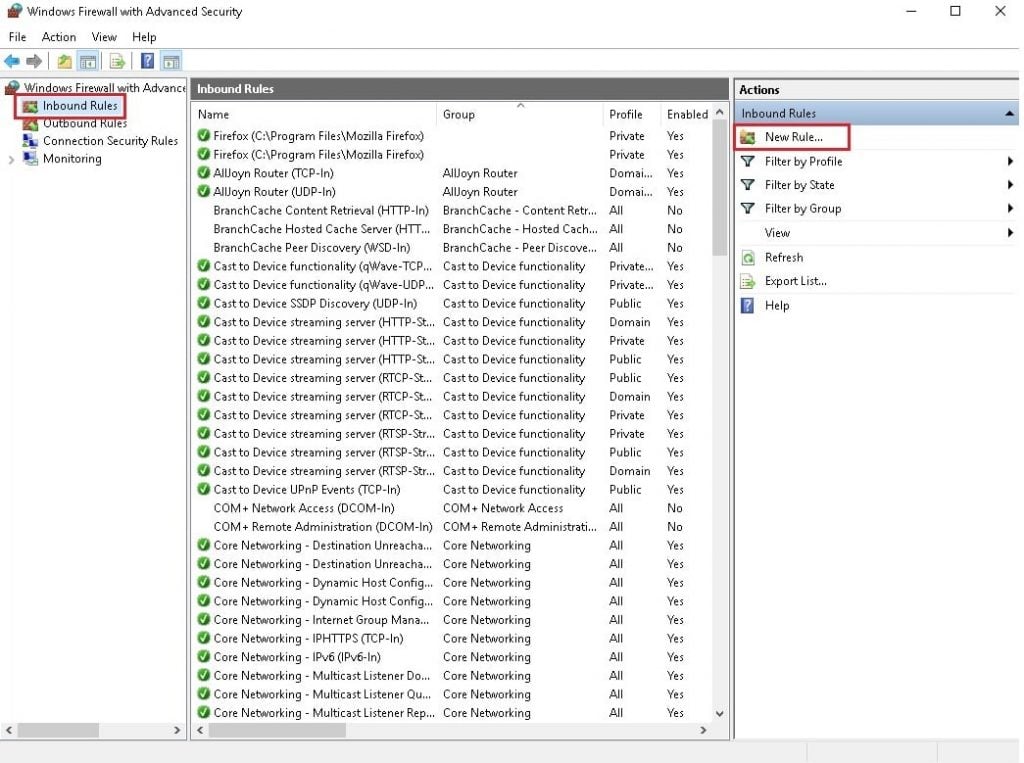Open Filter by Profile submenu arrow

coord(1010,161)
